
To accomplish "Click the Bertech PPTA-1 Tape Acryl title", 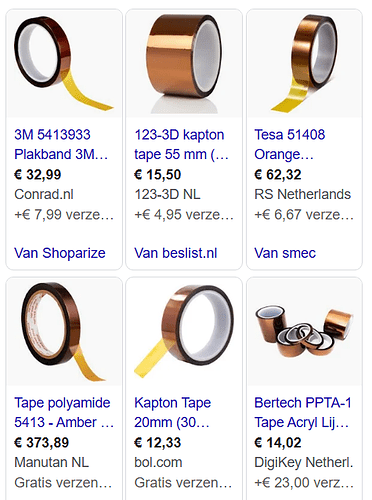I will (303, 412).
